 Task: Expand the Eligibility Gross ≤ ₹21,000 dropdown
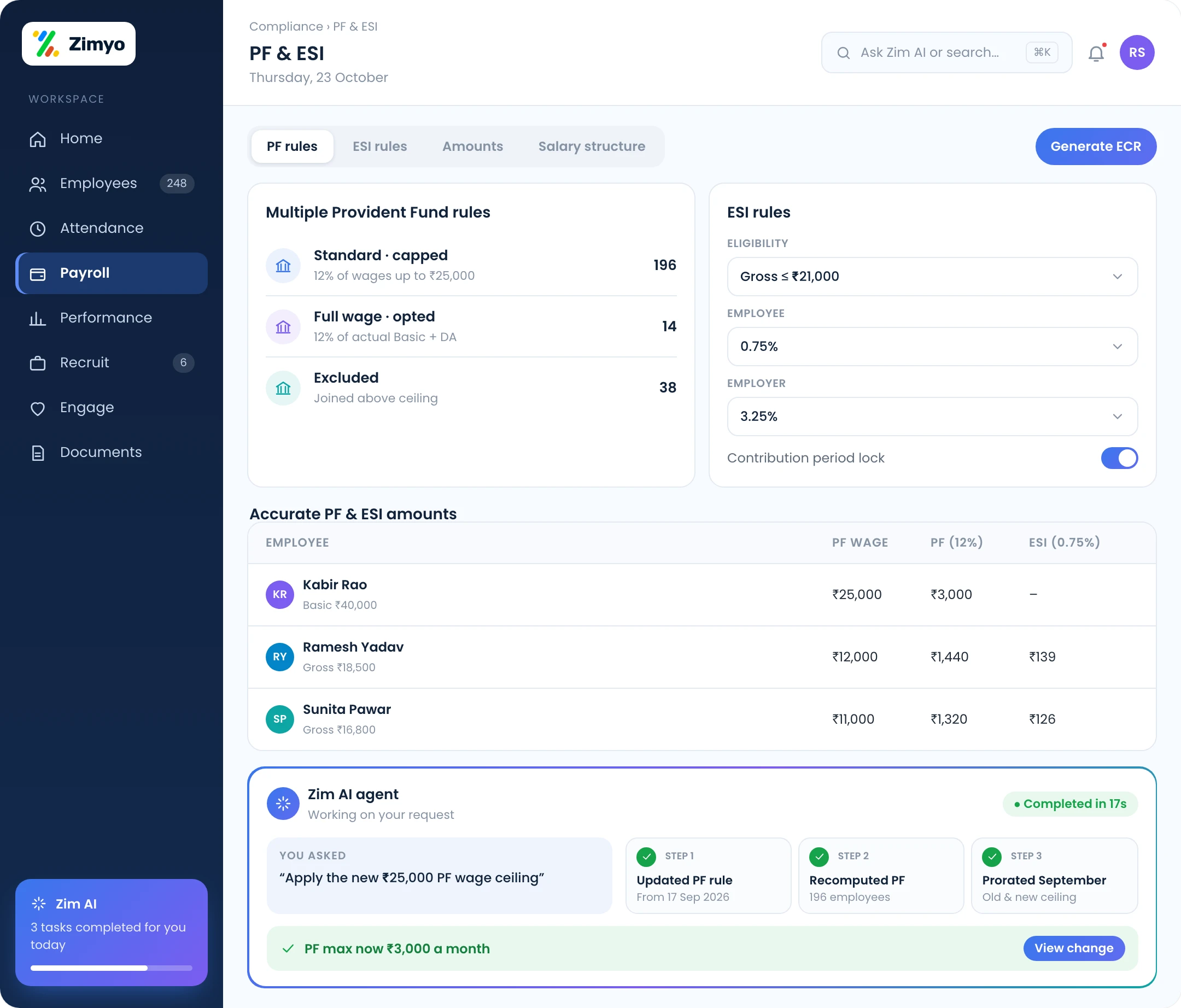932,277
